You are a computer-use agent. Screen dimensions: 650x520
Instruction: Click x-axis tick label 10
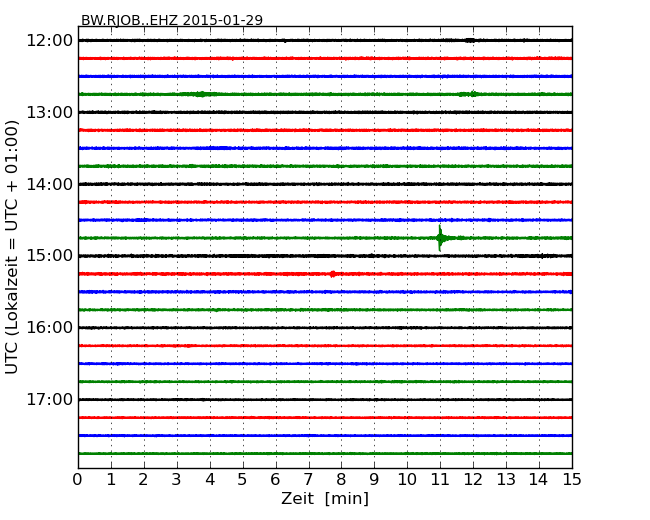coord(407,480)
